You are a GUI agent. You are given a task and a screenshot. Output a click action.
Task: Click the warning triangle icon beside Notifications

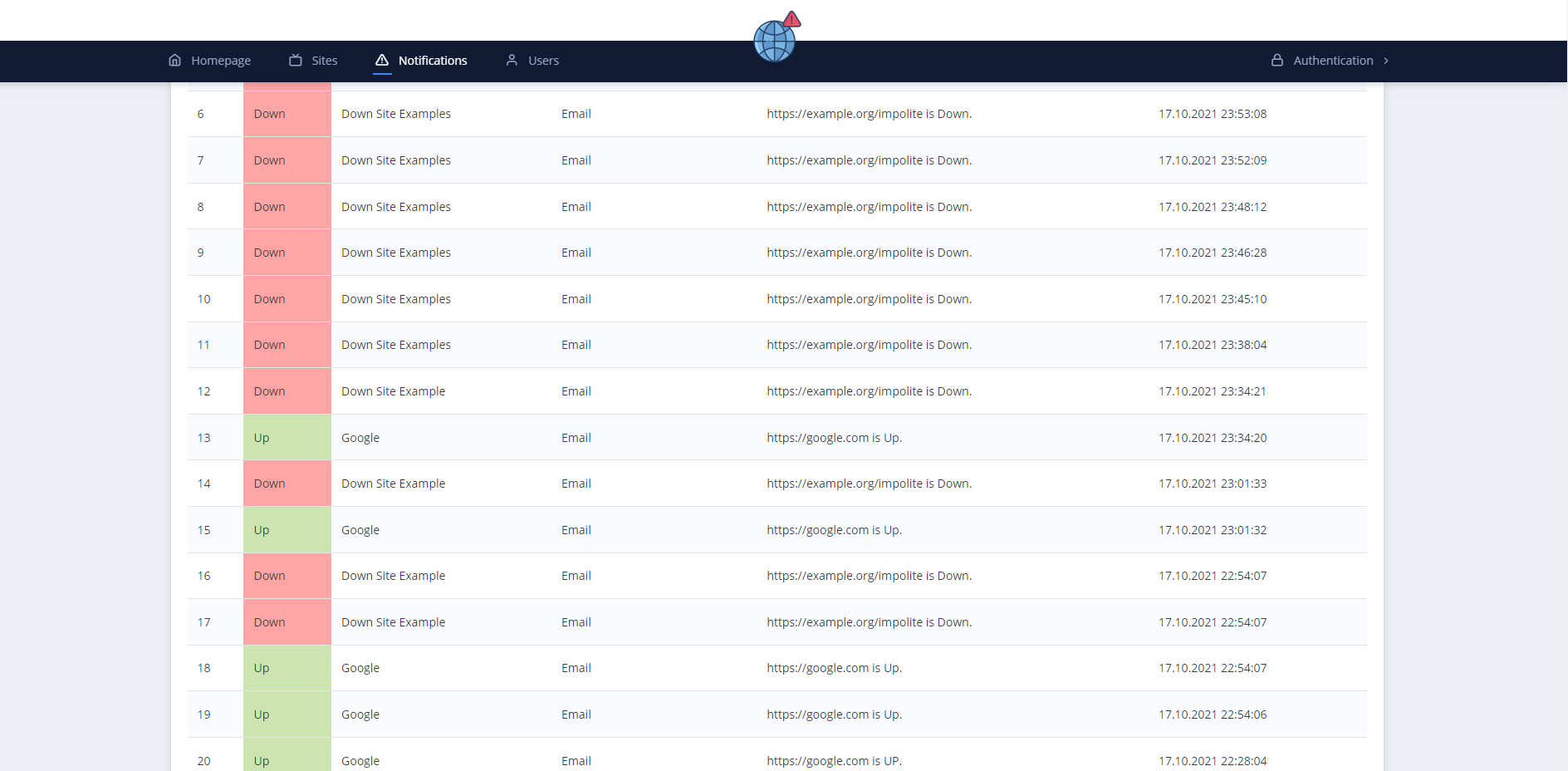tap(382, 60)
